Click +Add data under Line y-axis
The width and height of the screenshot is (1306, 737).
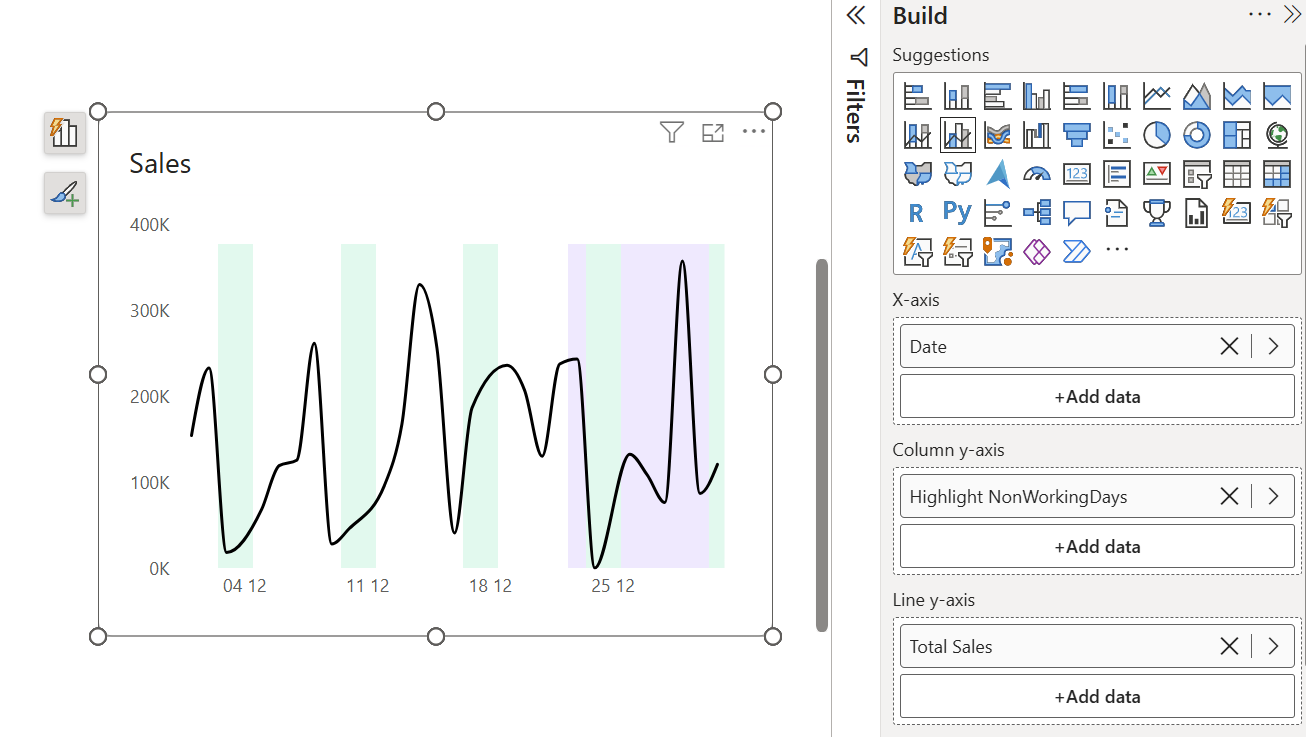coord(1097,696)
